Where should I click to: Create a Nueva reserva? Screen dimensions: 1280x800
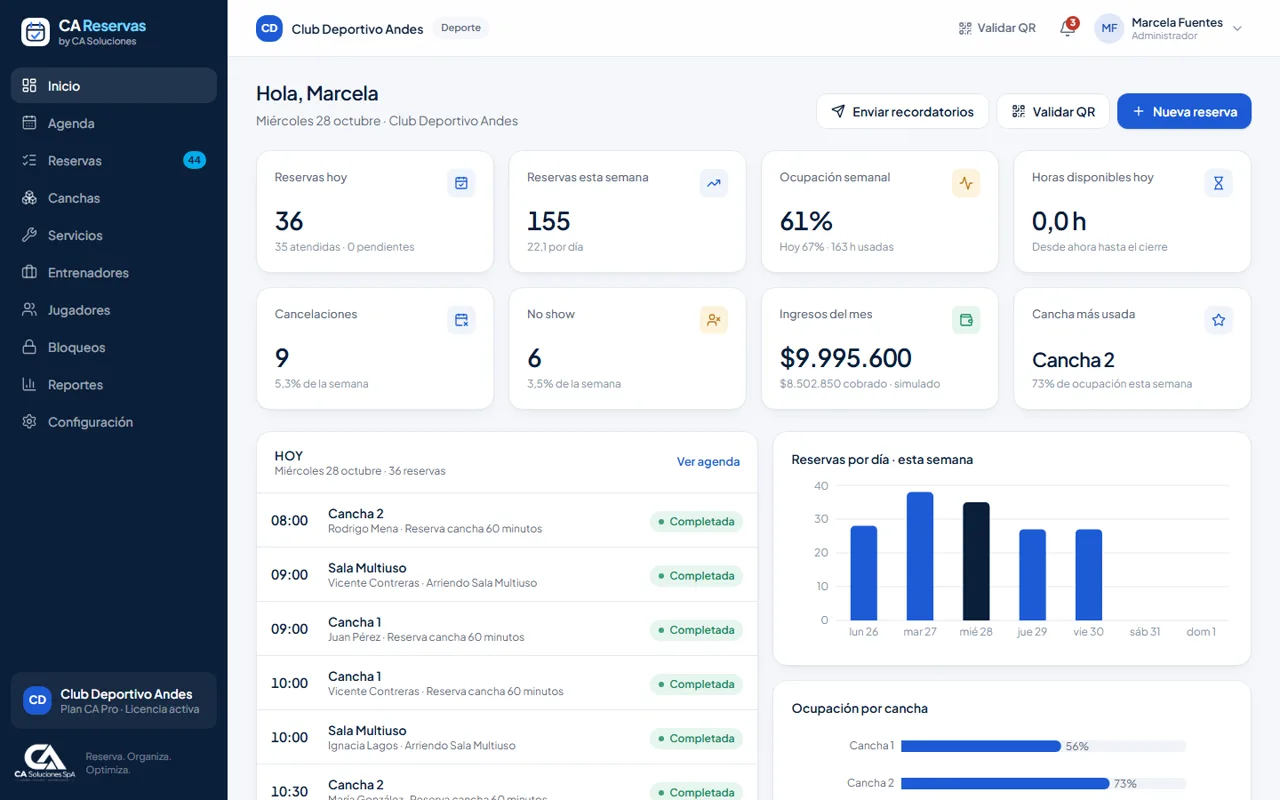[x=1184, y=111]
